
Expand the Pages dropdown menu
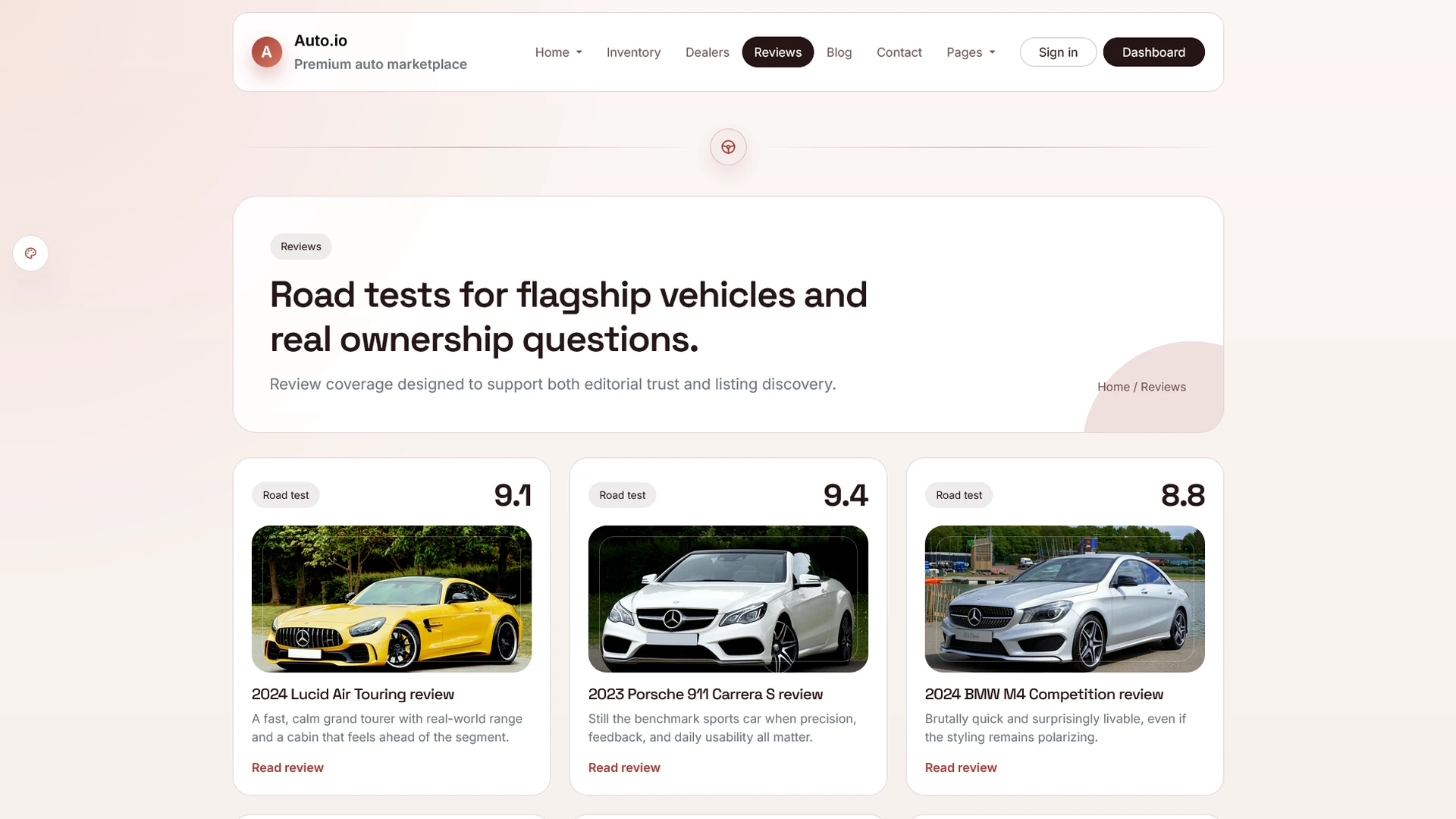(971, 52)
